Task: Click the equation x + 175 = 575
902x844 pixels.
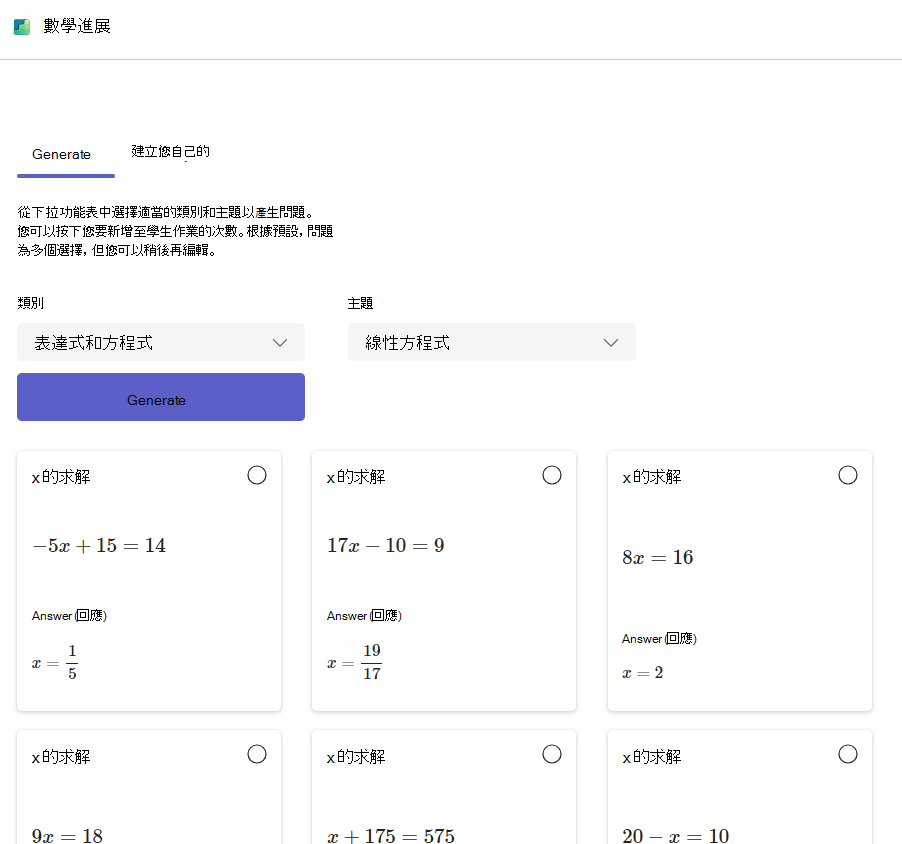Action: (x=391, y=835)
